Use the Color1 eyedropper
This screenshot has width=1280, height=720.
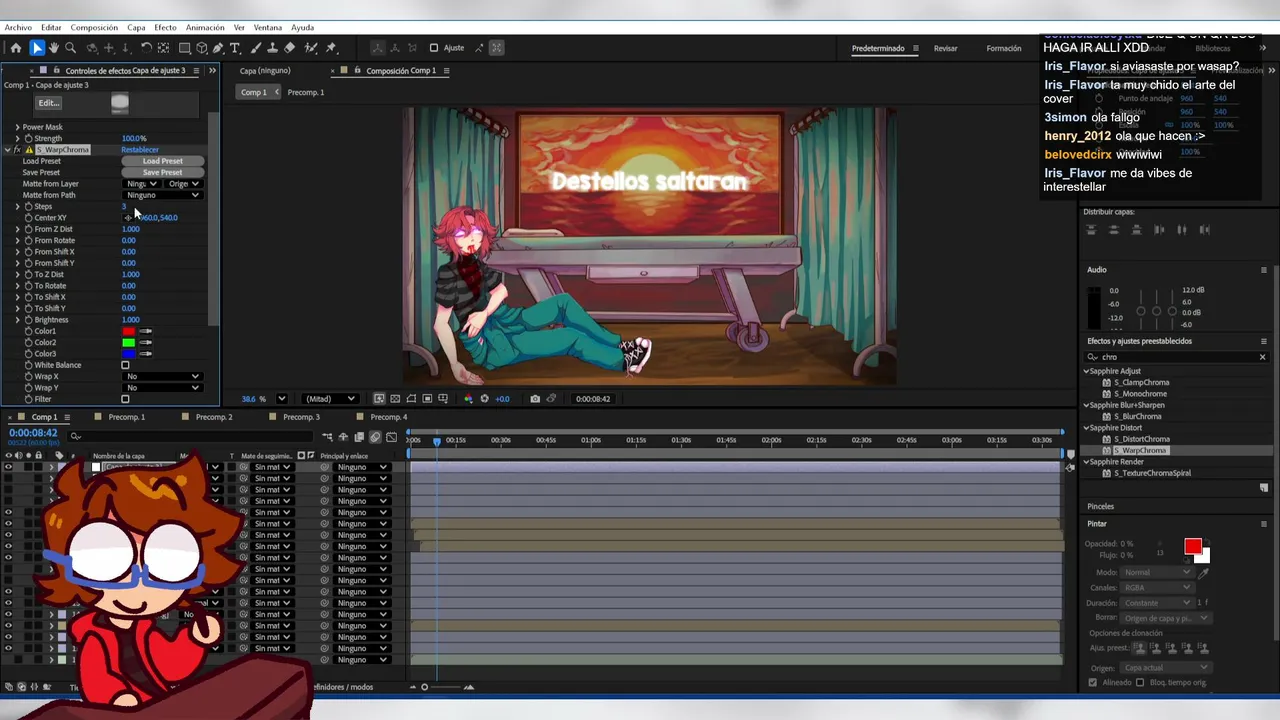pos(146,331)
